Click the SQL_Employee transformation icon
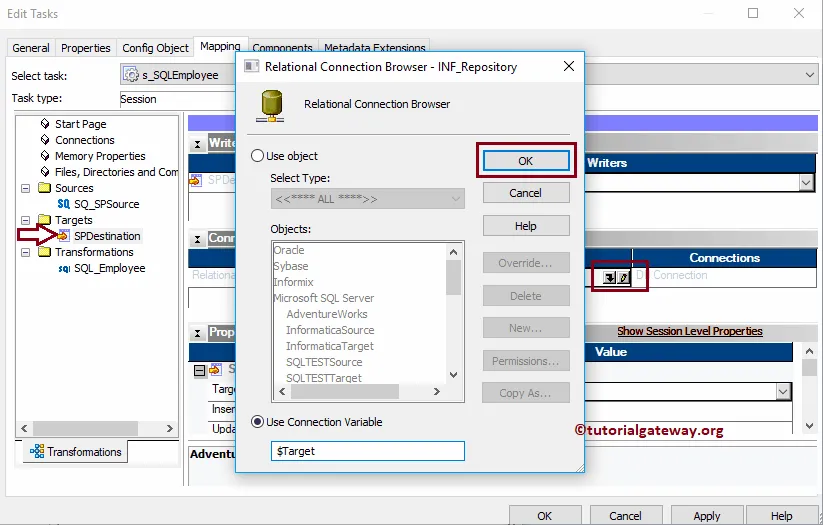 click(x=64, y=268)
